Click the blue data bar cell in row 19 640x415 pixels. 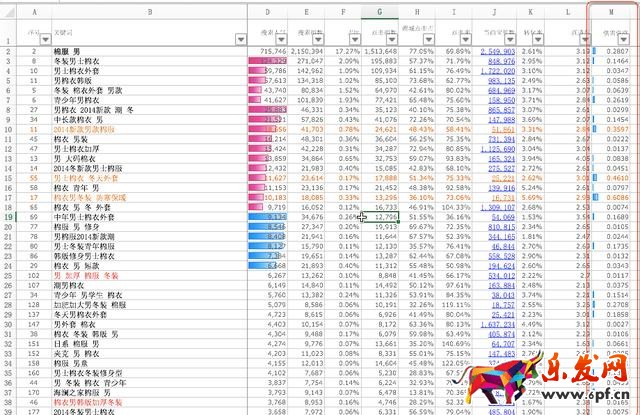point(267,216)
